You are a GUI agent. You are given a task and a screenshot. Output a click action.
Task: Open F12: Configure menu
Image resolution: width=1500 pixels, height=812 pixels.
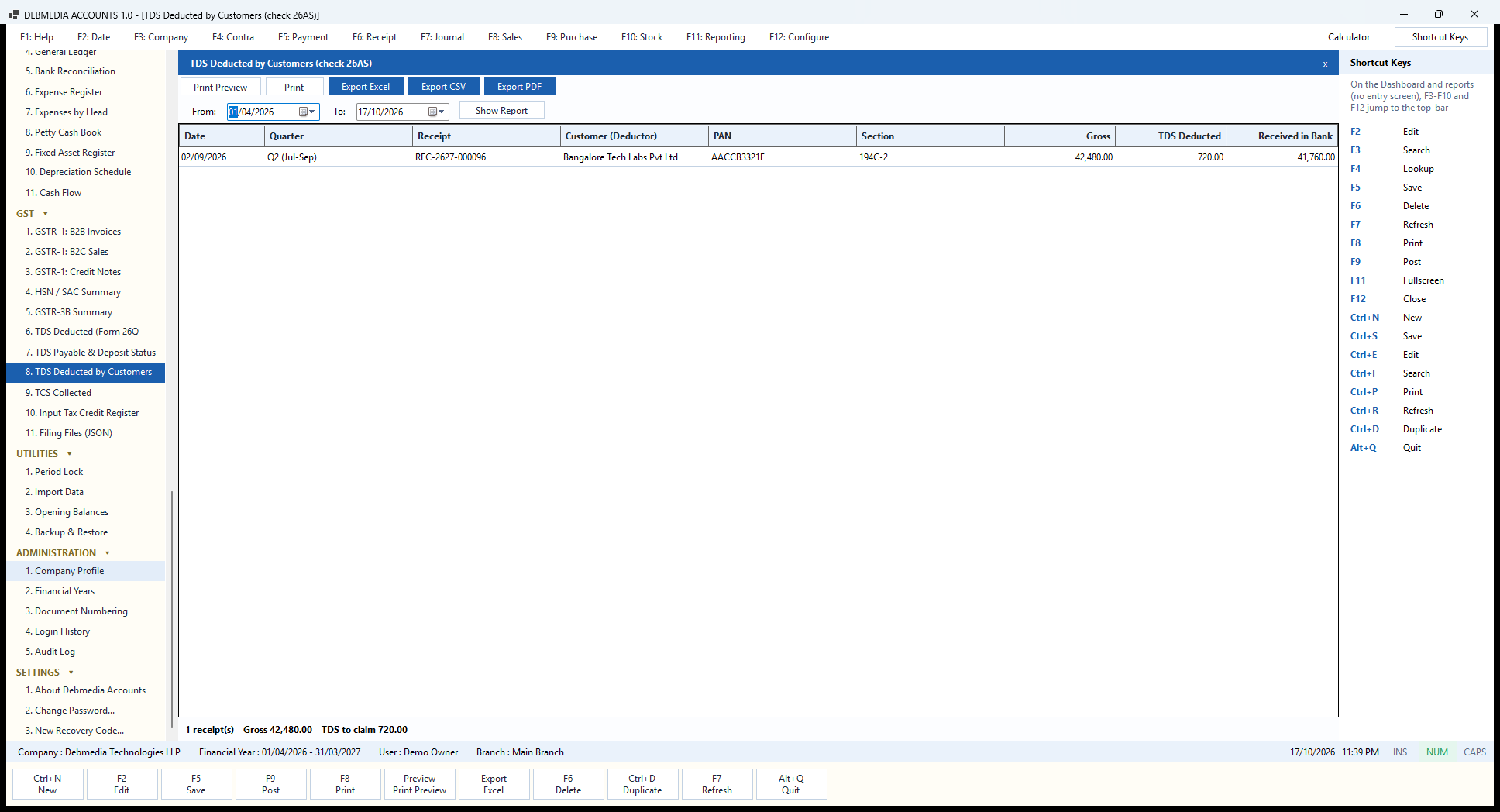click(799, 37)
